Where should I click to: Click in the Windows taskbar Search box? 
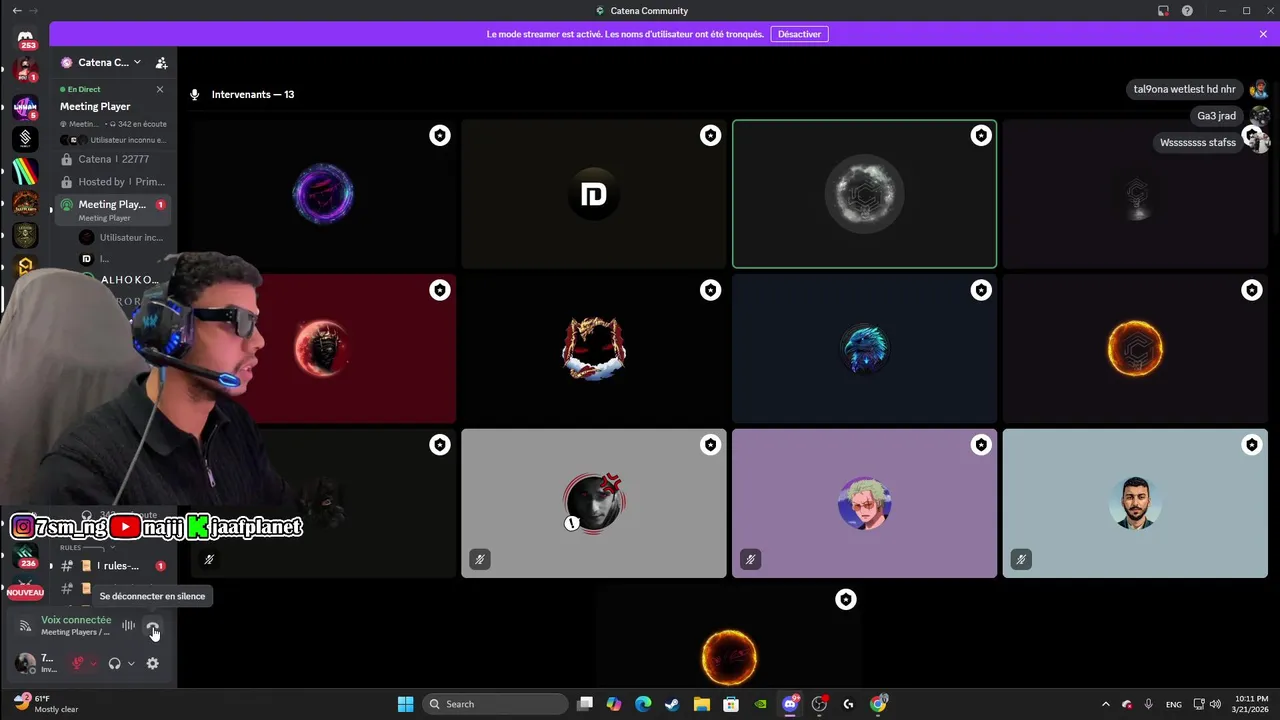tap(495, 704)
